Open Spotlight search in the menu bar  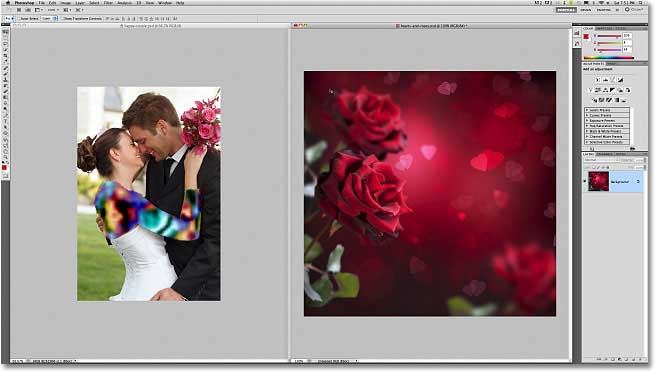640,3
